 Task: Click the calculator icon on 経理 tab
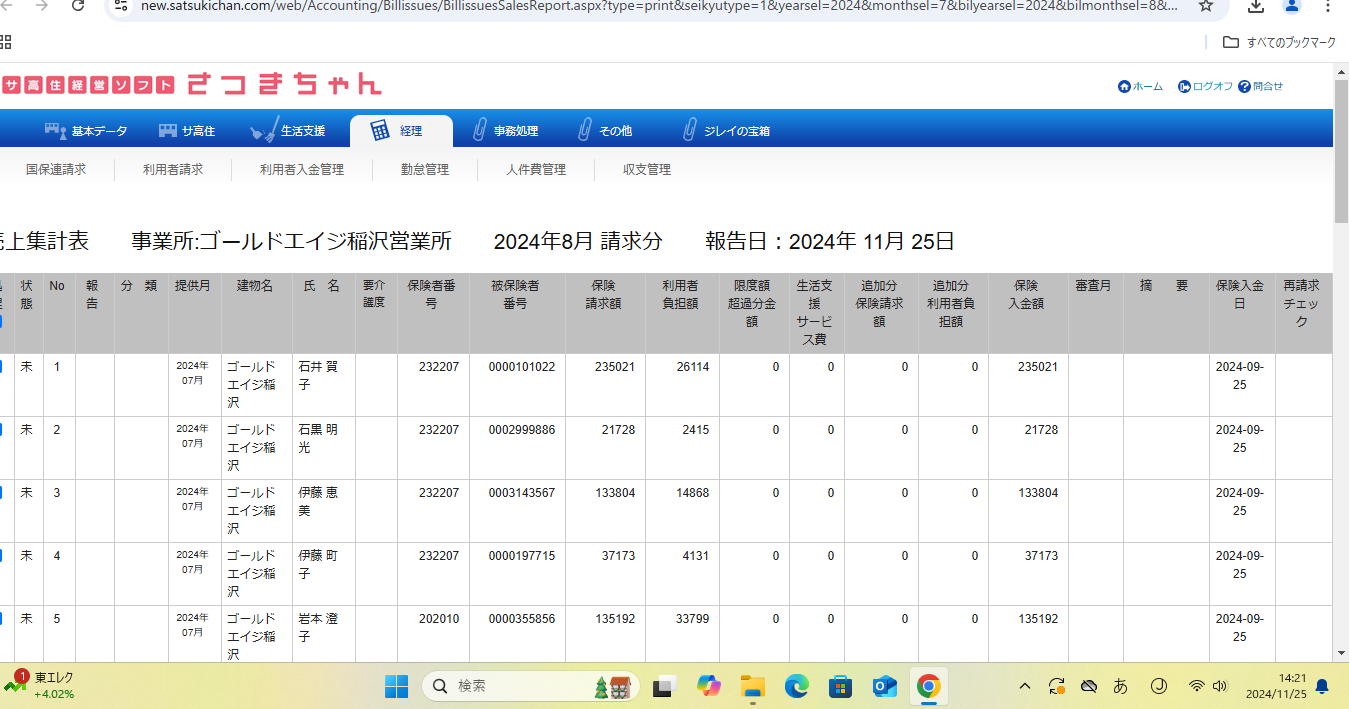coord(380,131)
